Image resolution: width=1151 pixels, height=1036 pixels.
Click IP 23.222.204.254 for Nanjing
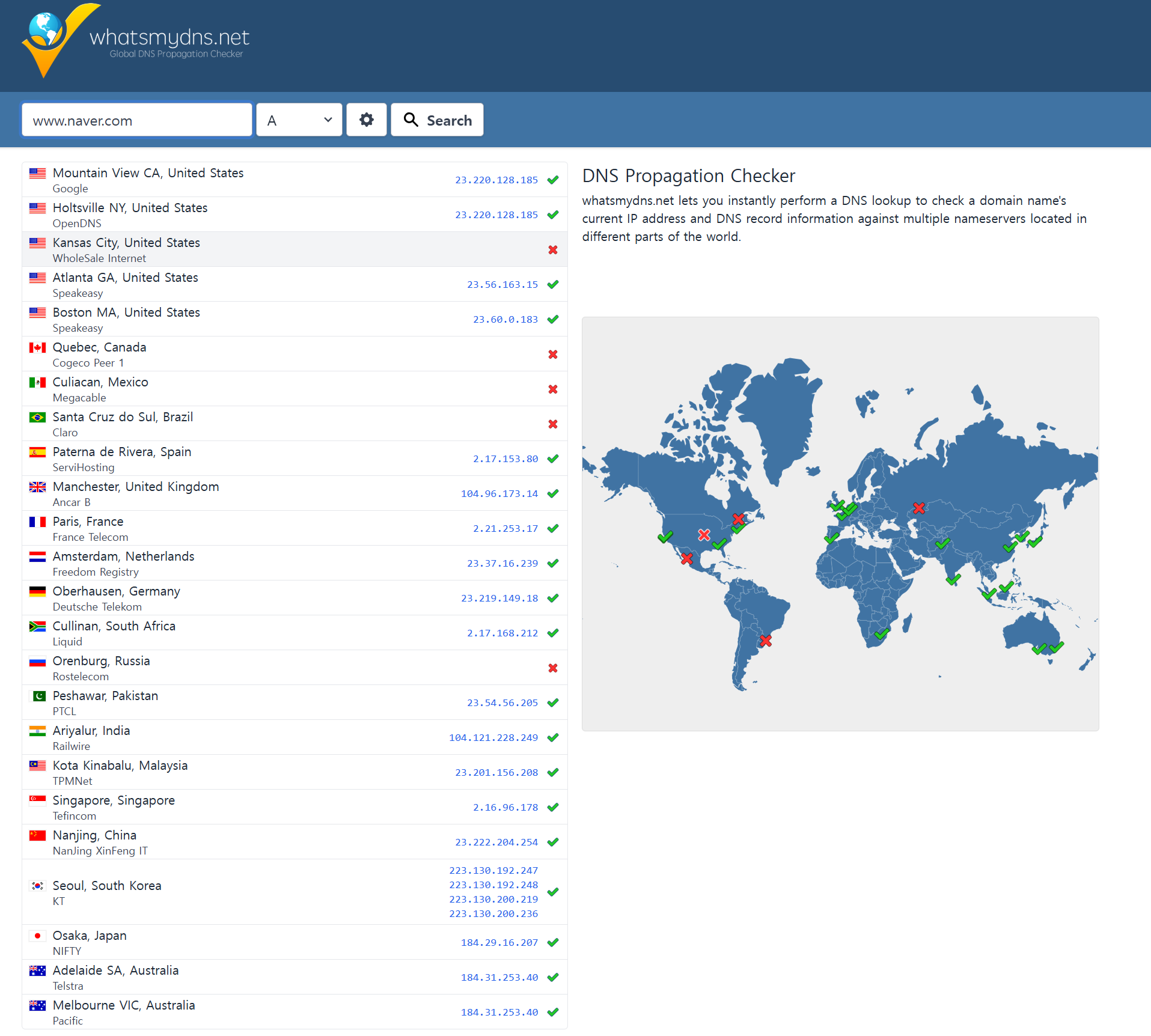point(496,842)
